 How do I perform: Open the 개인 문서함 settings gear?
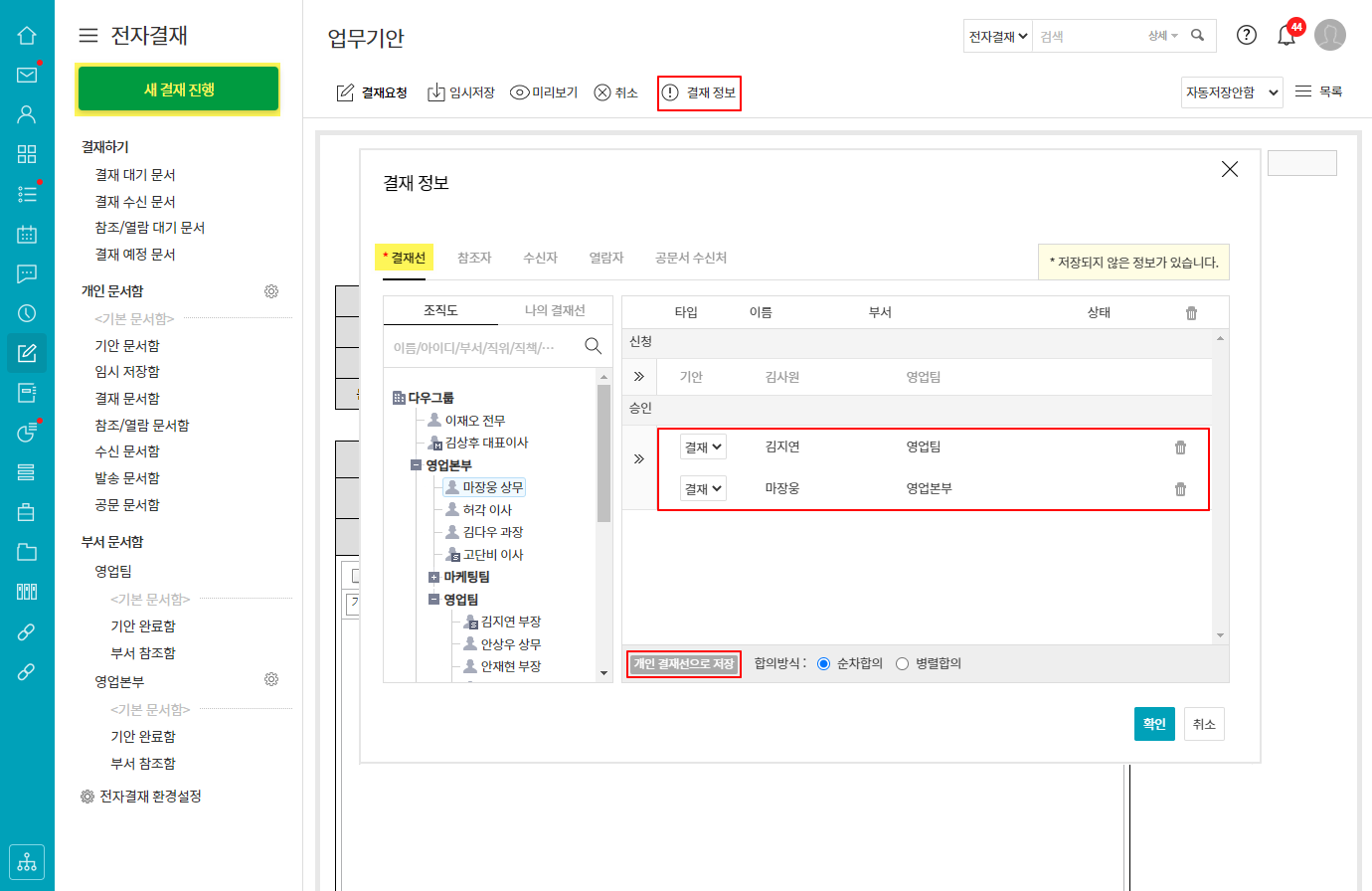coord(271,291)
